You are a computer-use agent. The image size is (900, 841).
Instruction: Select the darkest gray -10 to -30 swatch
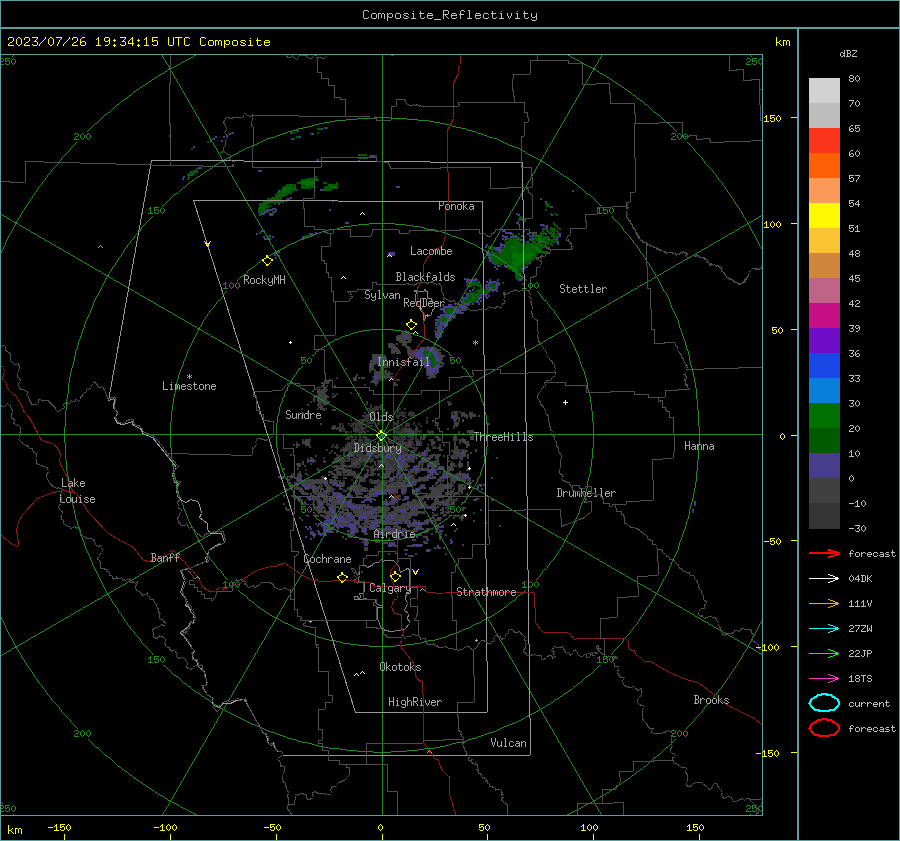pos(824,516)
